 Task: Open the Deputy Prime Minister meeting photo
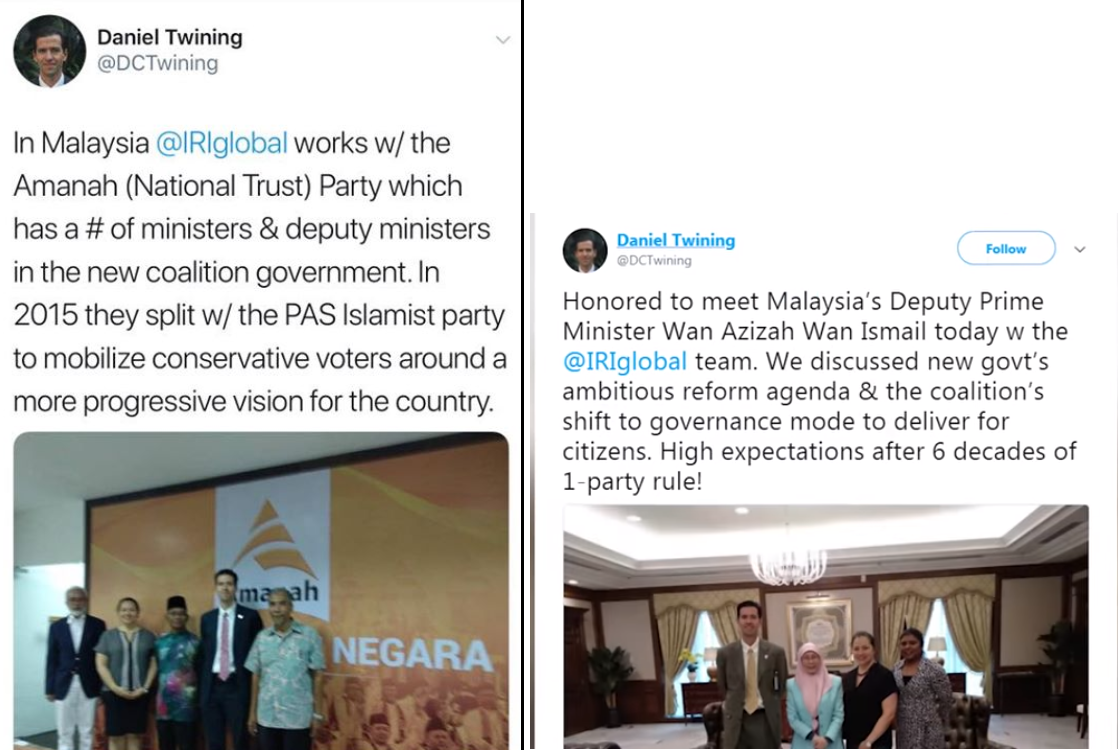tap(826, 627)
